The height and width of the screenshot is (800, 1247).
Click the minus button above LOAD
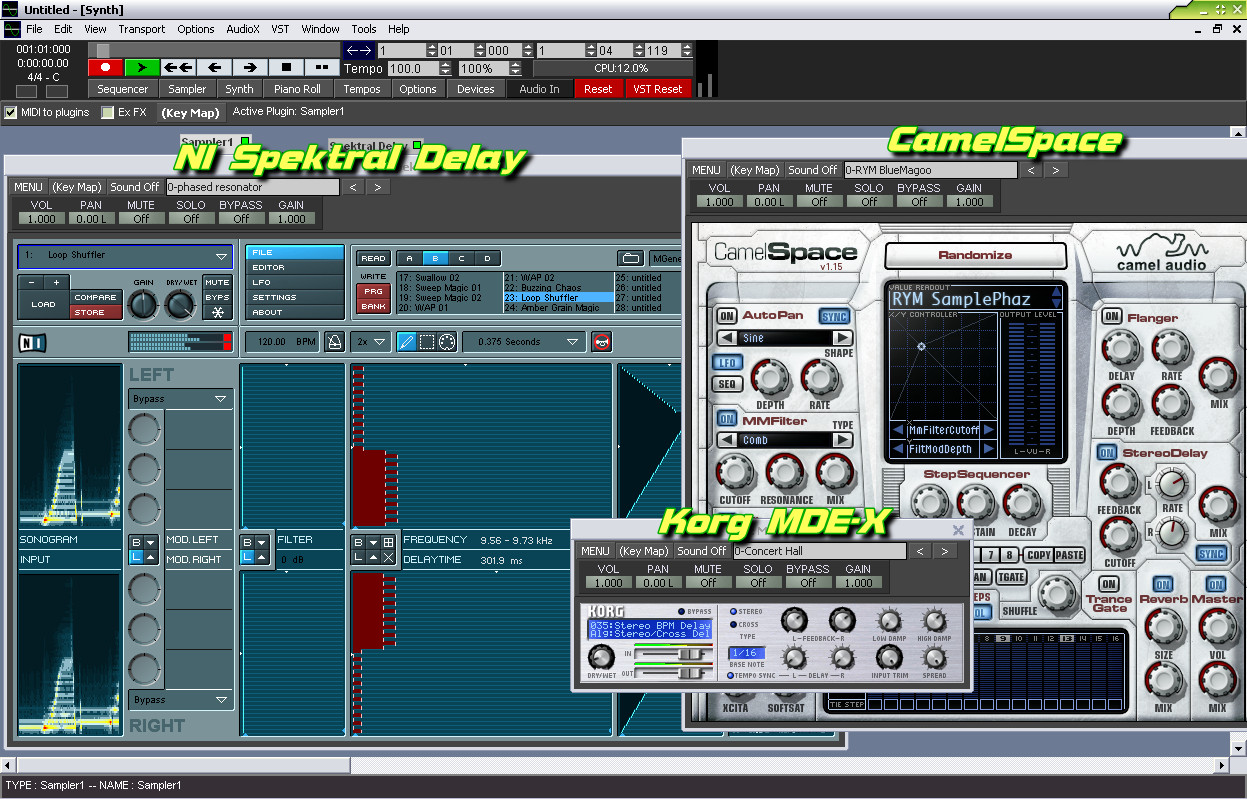pos(32,282)
